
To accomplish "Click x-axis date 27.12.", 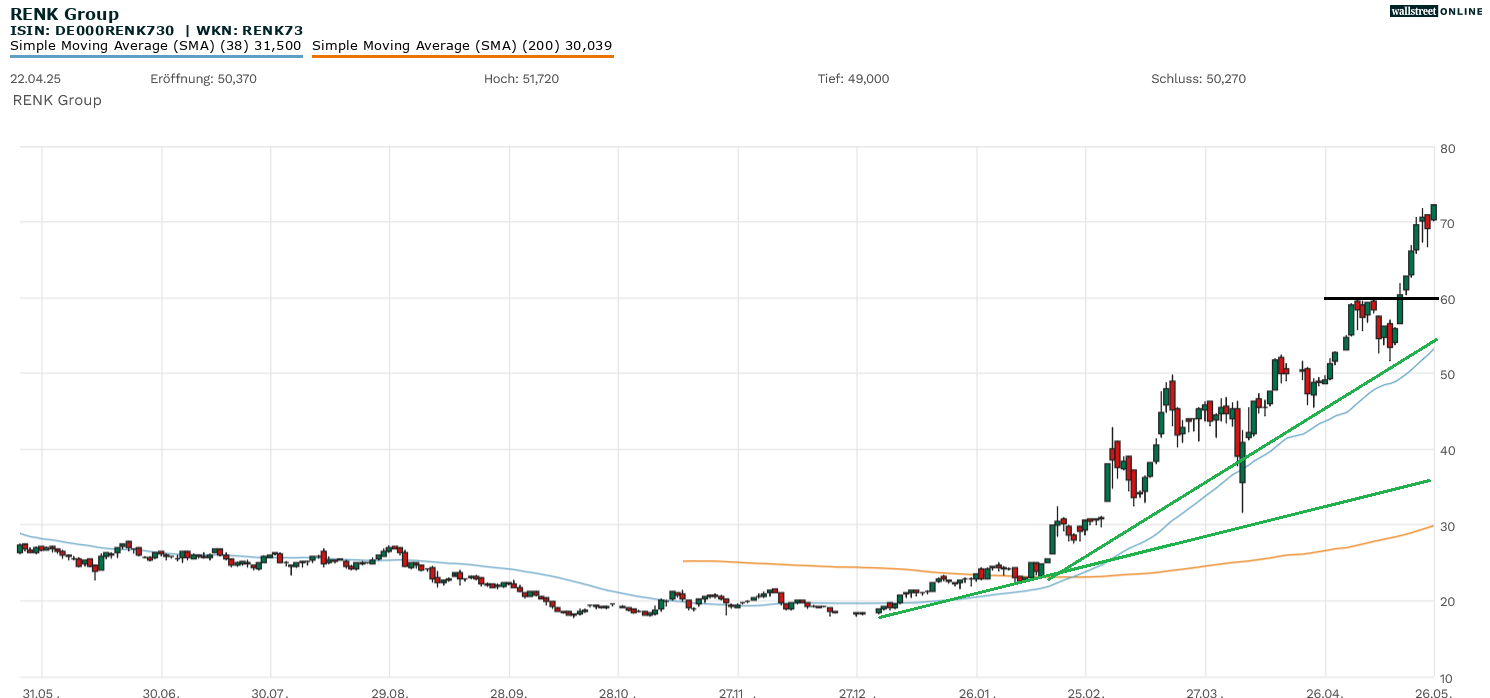I will tap(856, 692).
